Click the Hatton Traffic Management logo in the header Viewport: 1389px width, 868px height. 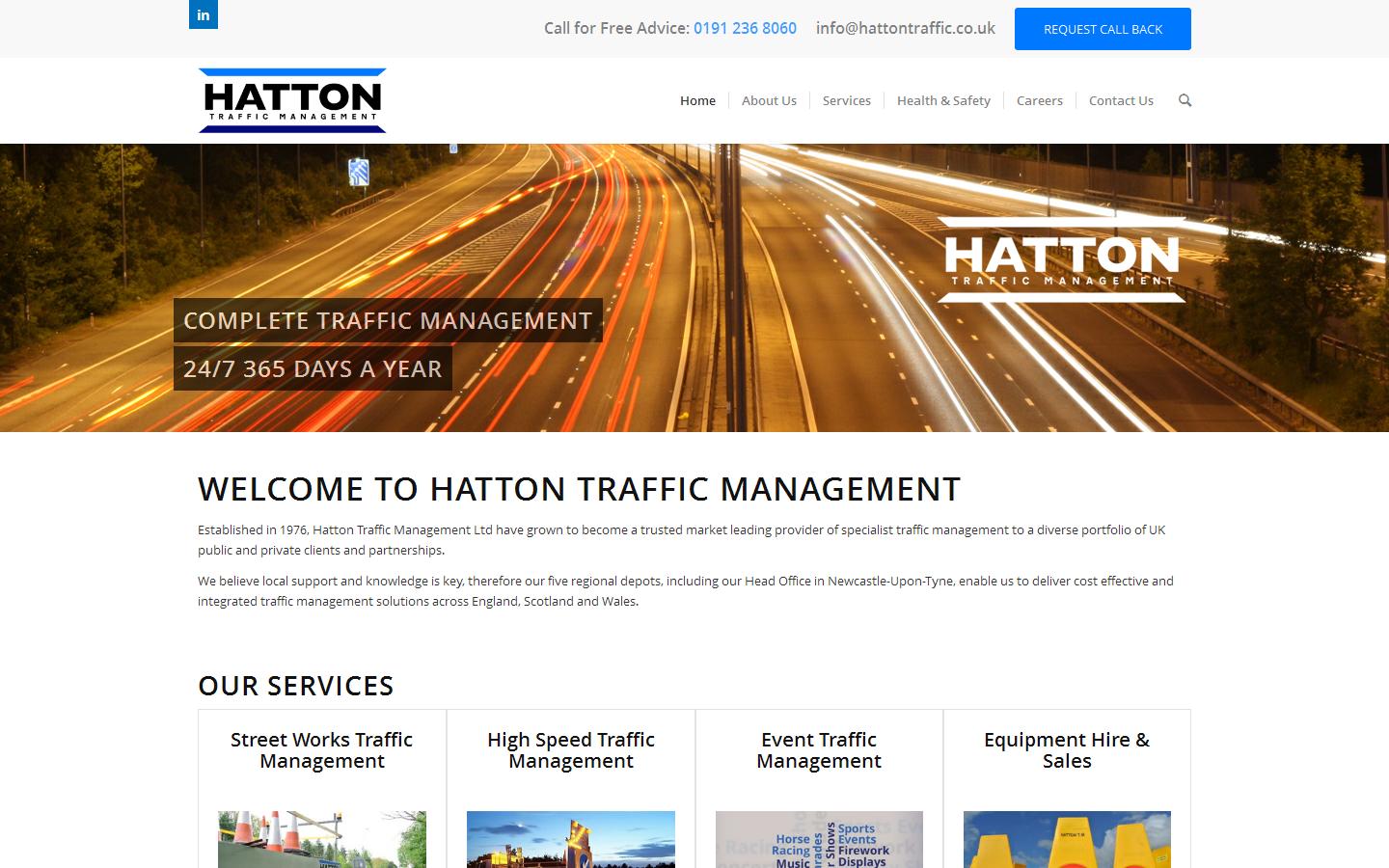(291, 100)
